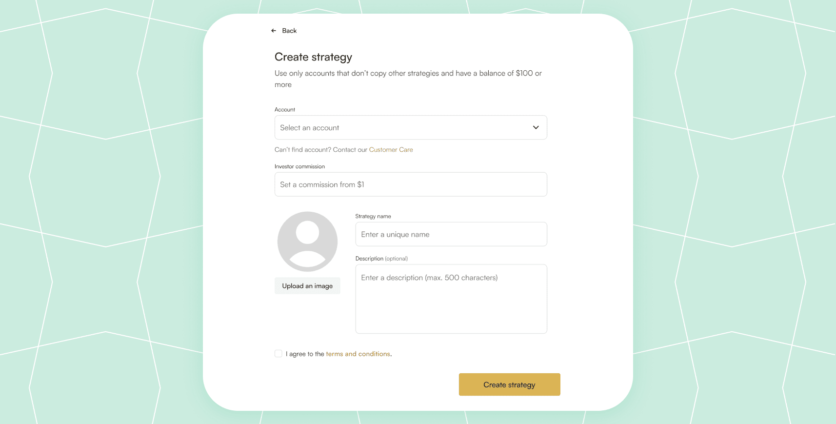Click the 'I agree to the' checkbox label
The width and height of the screenshot is (836, 424).
[305, 354]
